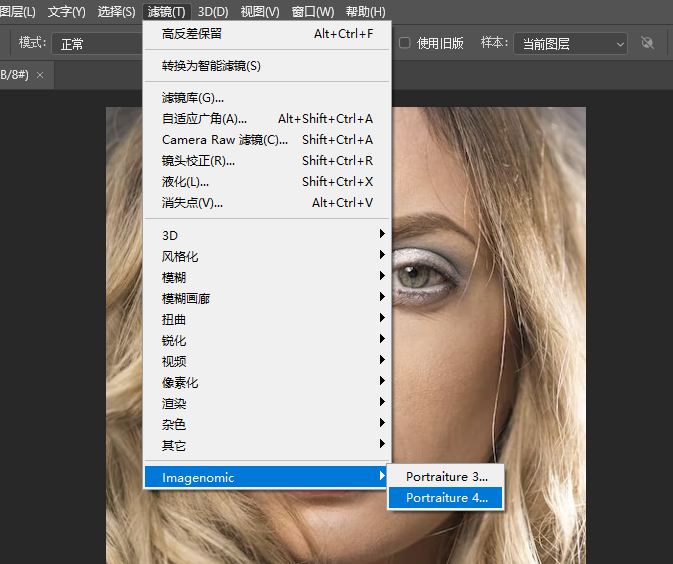
Task: Select Portraiture 4 plugin
Action: [x=446, y=498]
